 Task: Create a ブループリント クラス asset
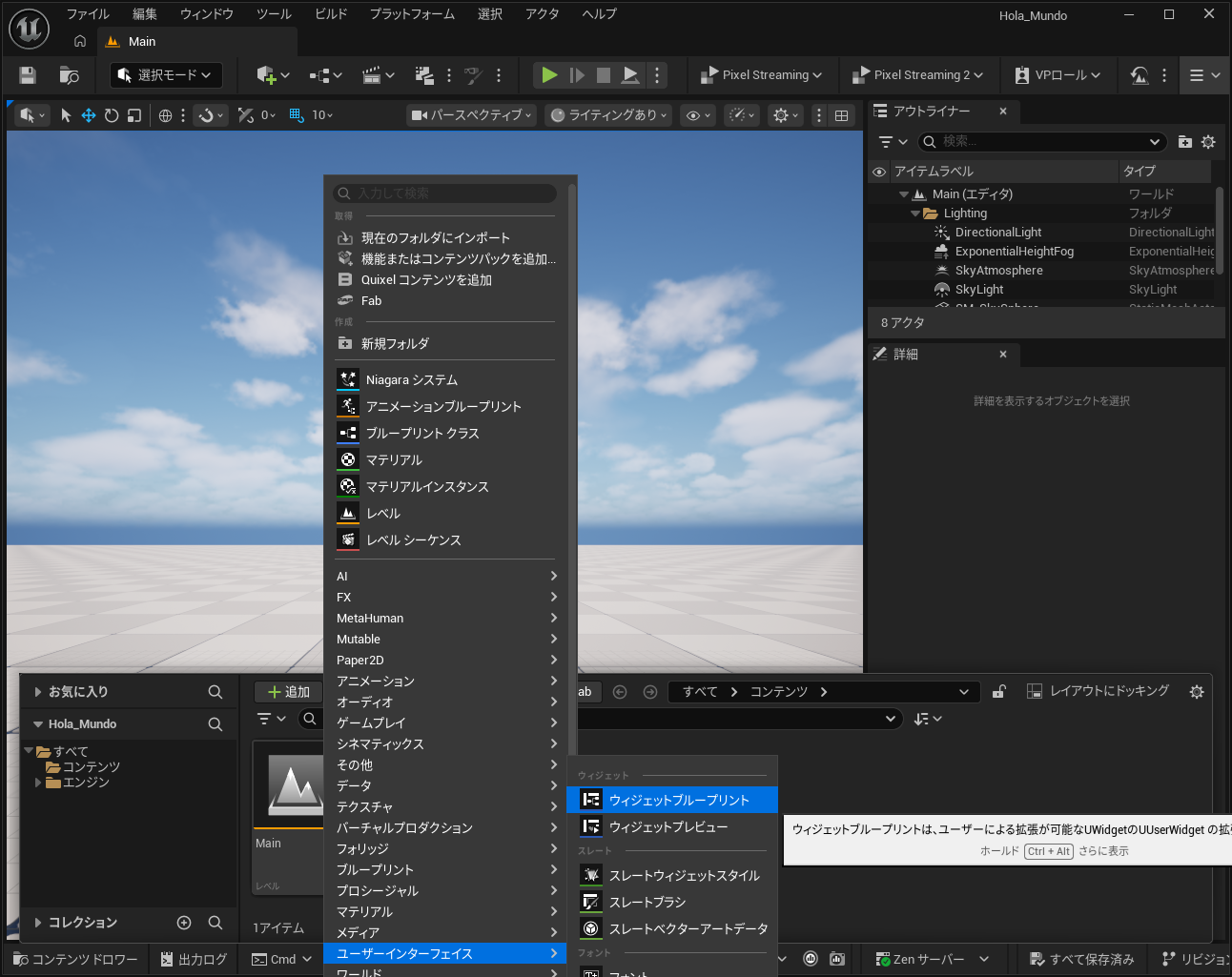coord(445,433)
